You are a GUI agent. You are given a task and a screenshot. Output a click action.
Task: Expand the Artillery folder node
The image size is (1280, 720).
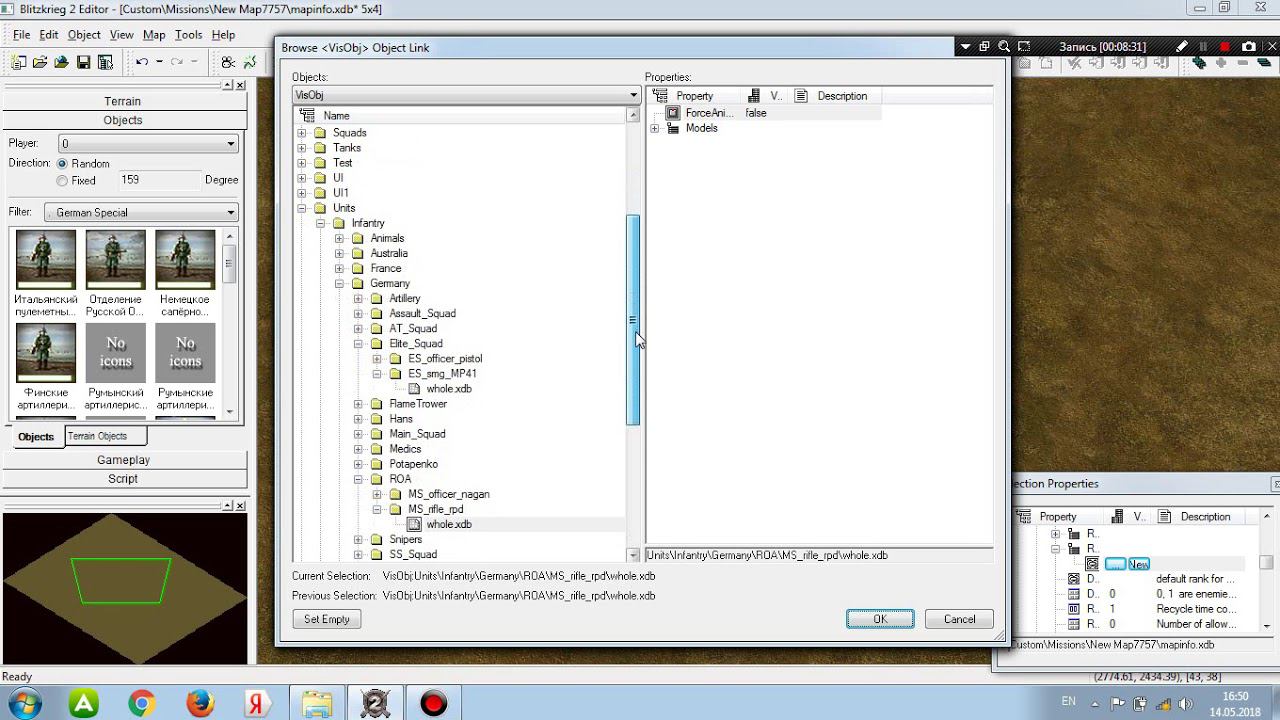coord(358,299)
